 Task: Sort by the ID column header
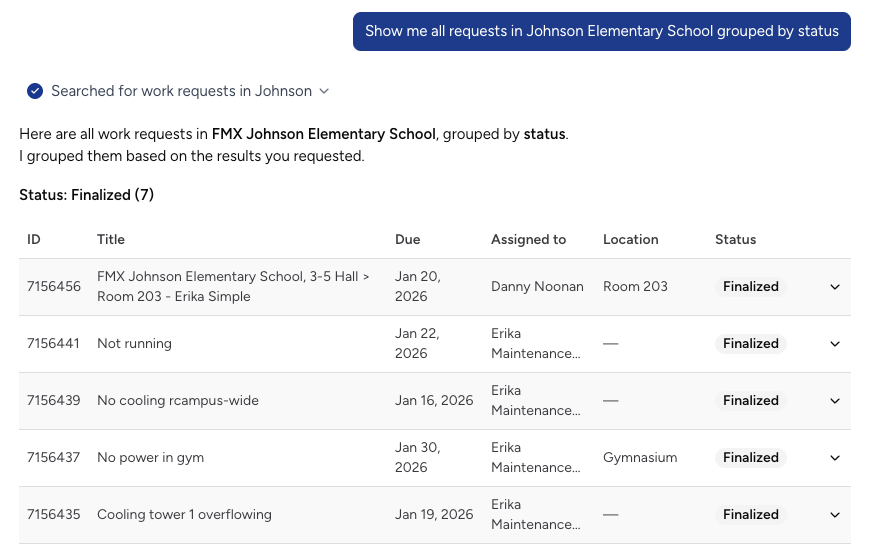tap(34, 240)
